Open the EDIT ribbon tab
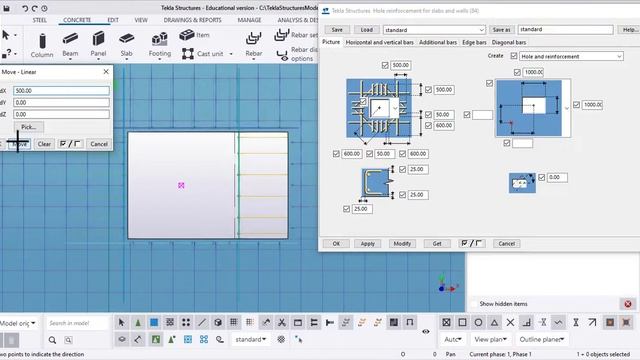 [x=113, y=20]
